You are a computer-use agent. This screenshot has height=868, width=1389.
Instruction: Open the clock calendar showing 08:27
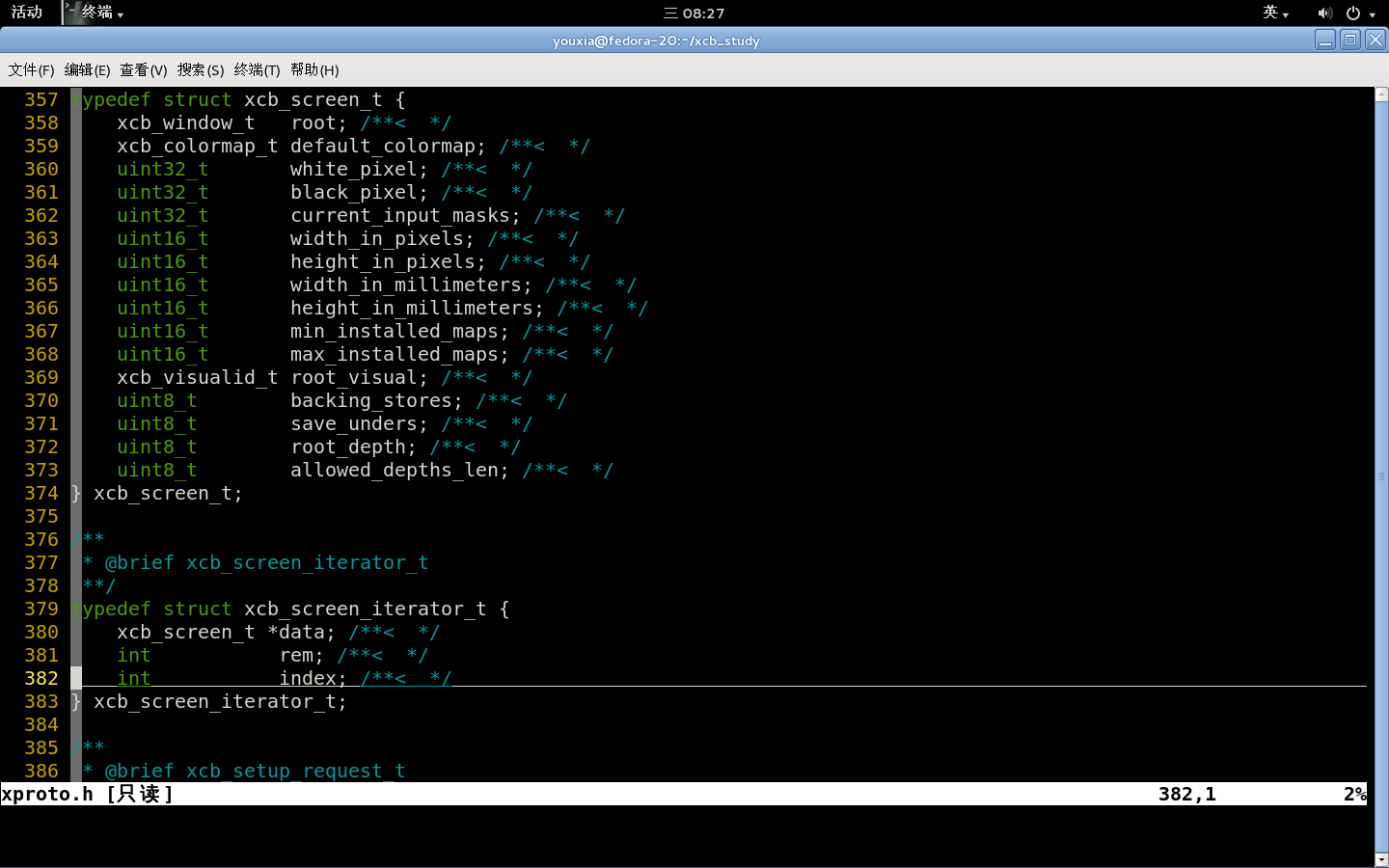point(694,13)
